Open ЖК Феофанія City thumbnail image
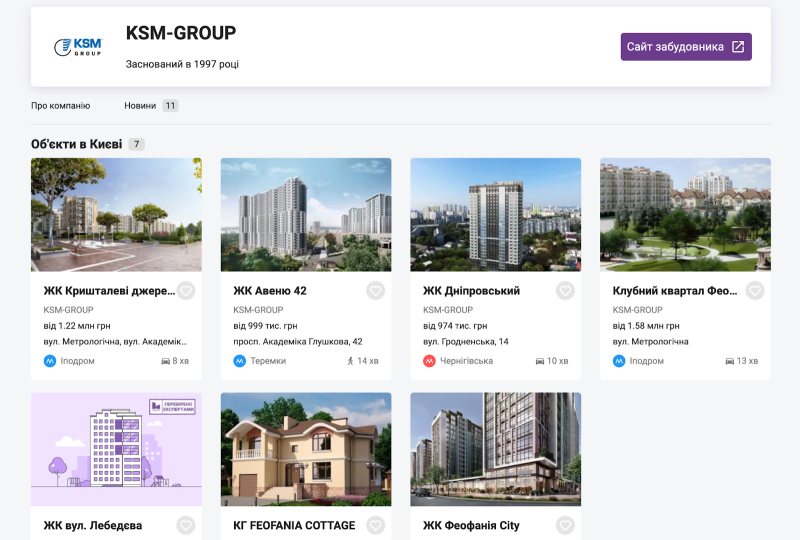800x540 pixels. click(495, 449)
